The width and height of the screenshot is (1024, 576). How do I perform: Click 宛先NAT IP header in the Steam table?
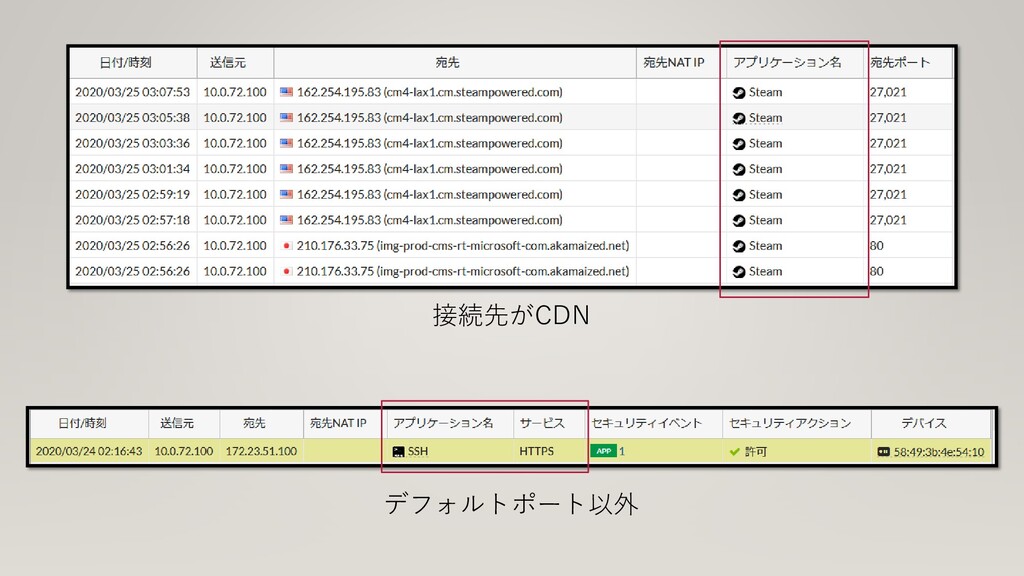coord(673,62)
